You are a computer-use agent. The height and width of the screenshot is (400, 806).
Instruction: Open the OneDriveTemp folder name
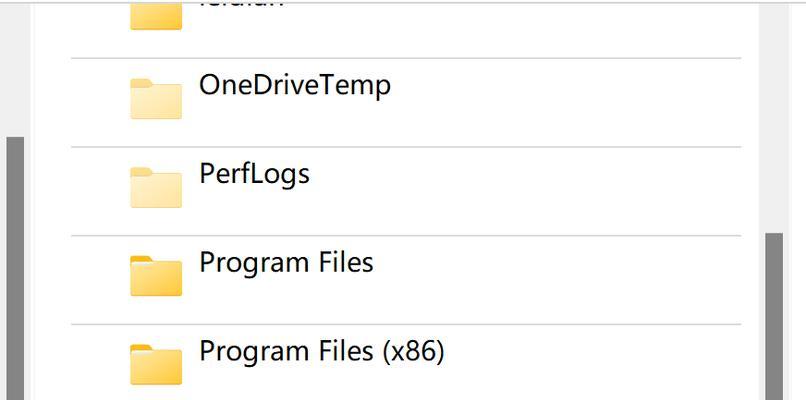click(x=295, y=86)
